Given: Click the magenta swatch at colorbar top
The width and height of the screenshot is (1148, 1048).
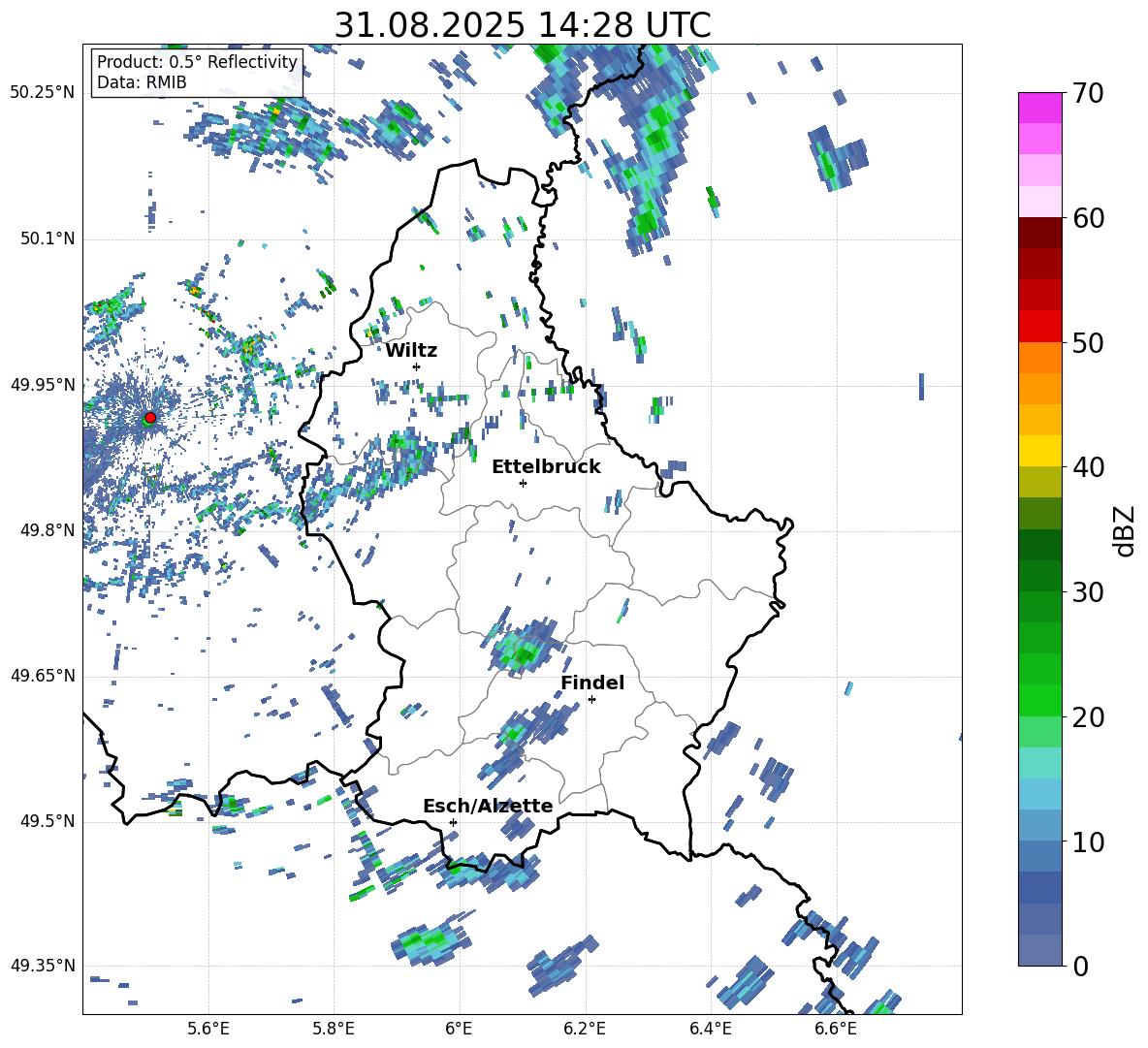Looking at the screenshot, I should tap(1039, 108).
